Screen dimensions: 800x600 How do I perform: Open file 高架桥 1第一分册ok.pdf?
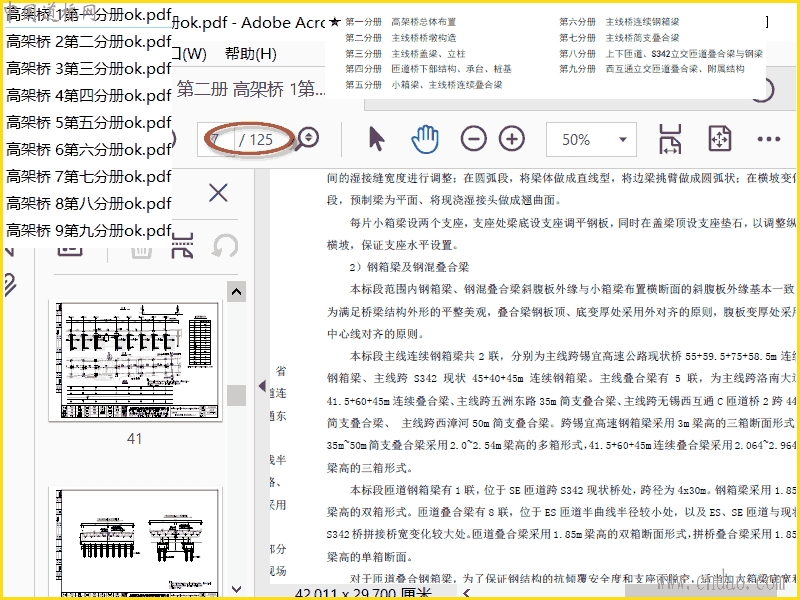88,15
